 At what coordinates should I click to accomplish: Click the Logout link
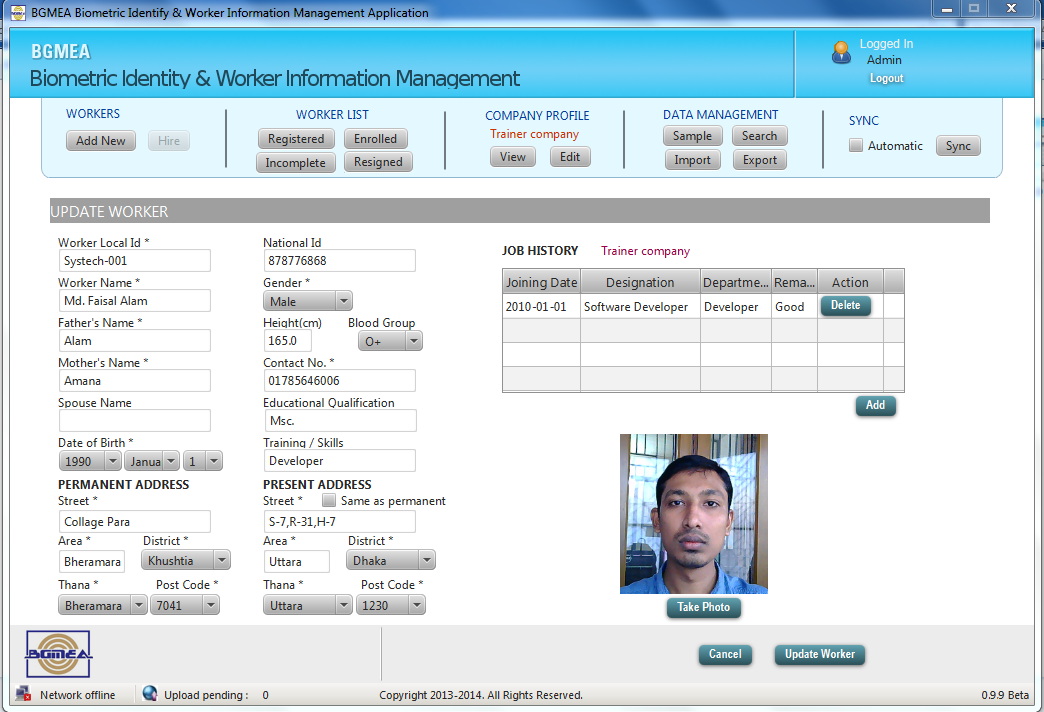[886, 78]
